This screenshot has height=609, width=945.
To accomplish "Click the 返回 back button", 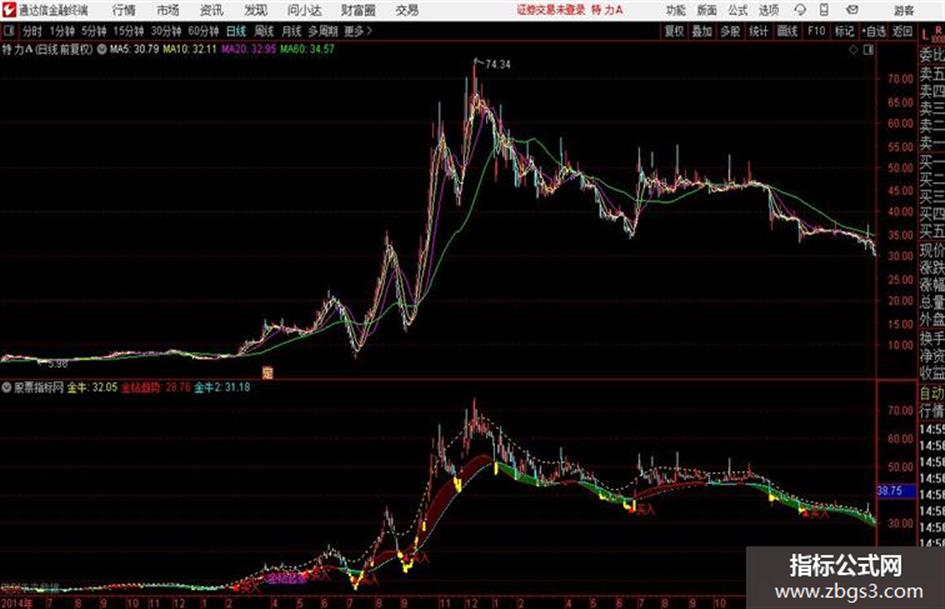I will [902, 31].
